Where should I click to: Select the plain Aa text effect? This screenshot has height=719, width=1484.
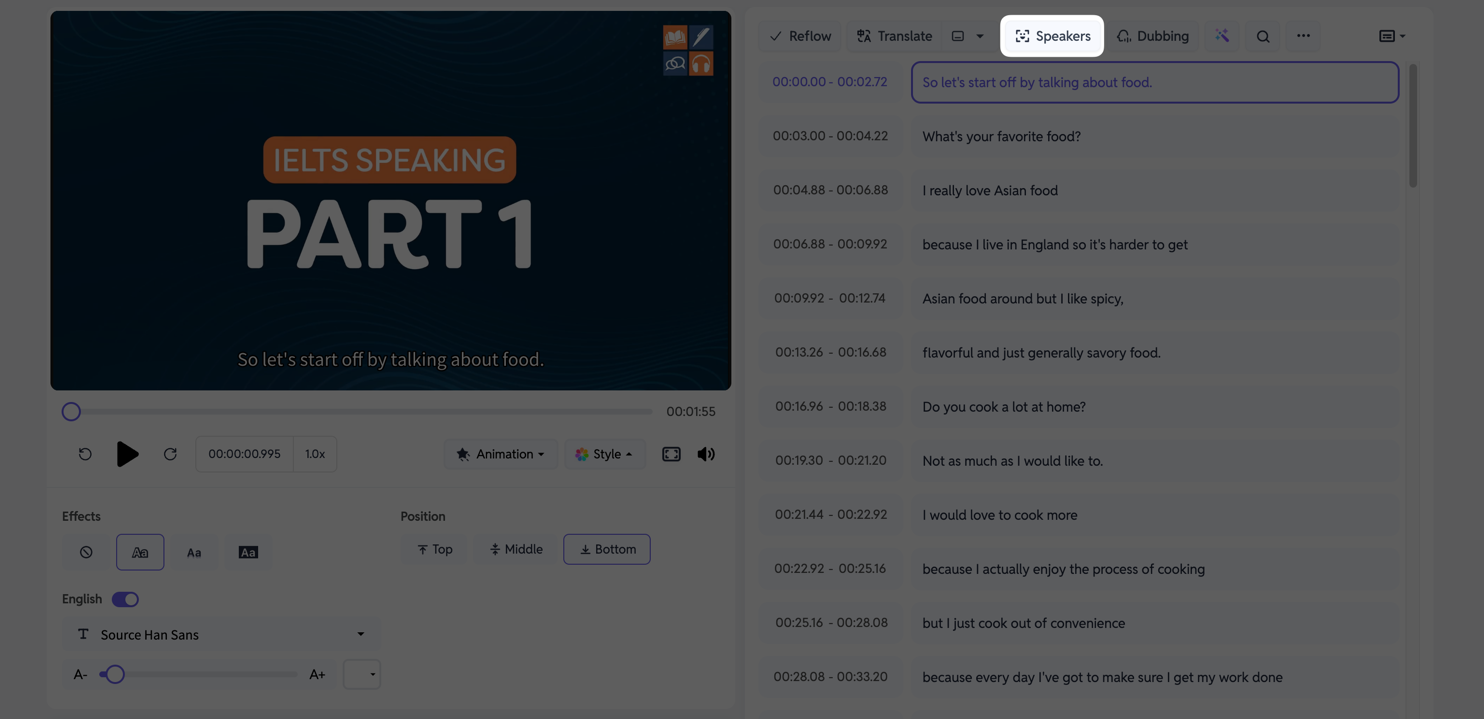click(x=194, y=552)
